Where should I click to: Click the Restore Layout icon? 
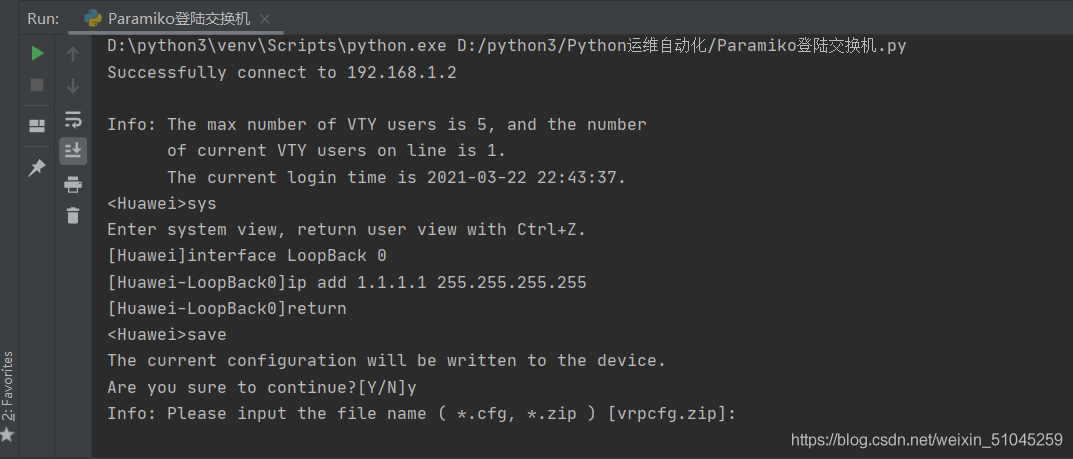point(37,126)
